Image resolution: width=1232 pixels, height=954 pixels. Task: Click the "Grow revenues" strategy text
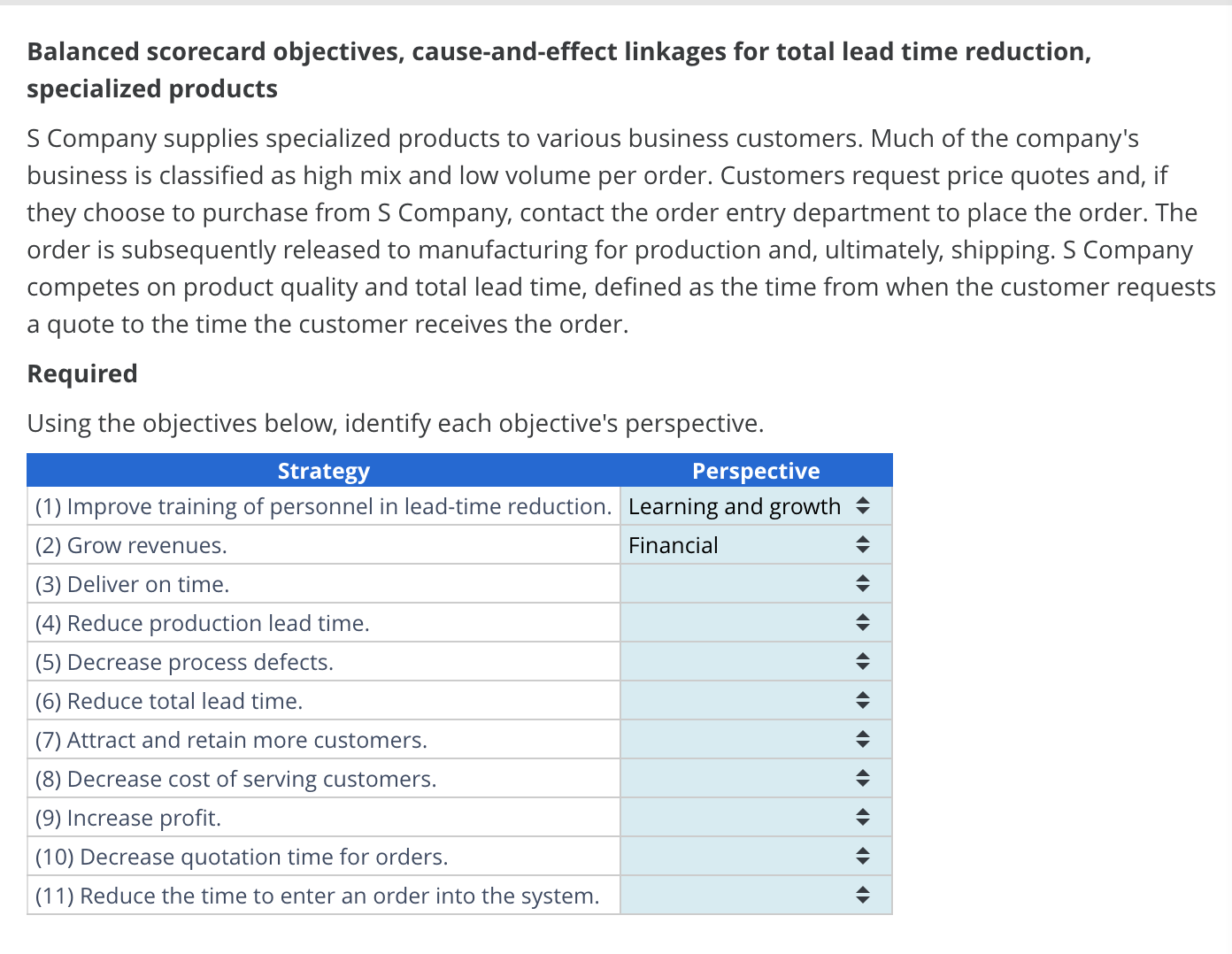tap(130, 544)
